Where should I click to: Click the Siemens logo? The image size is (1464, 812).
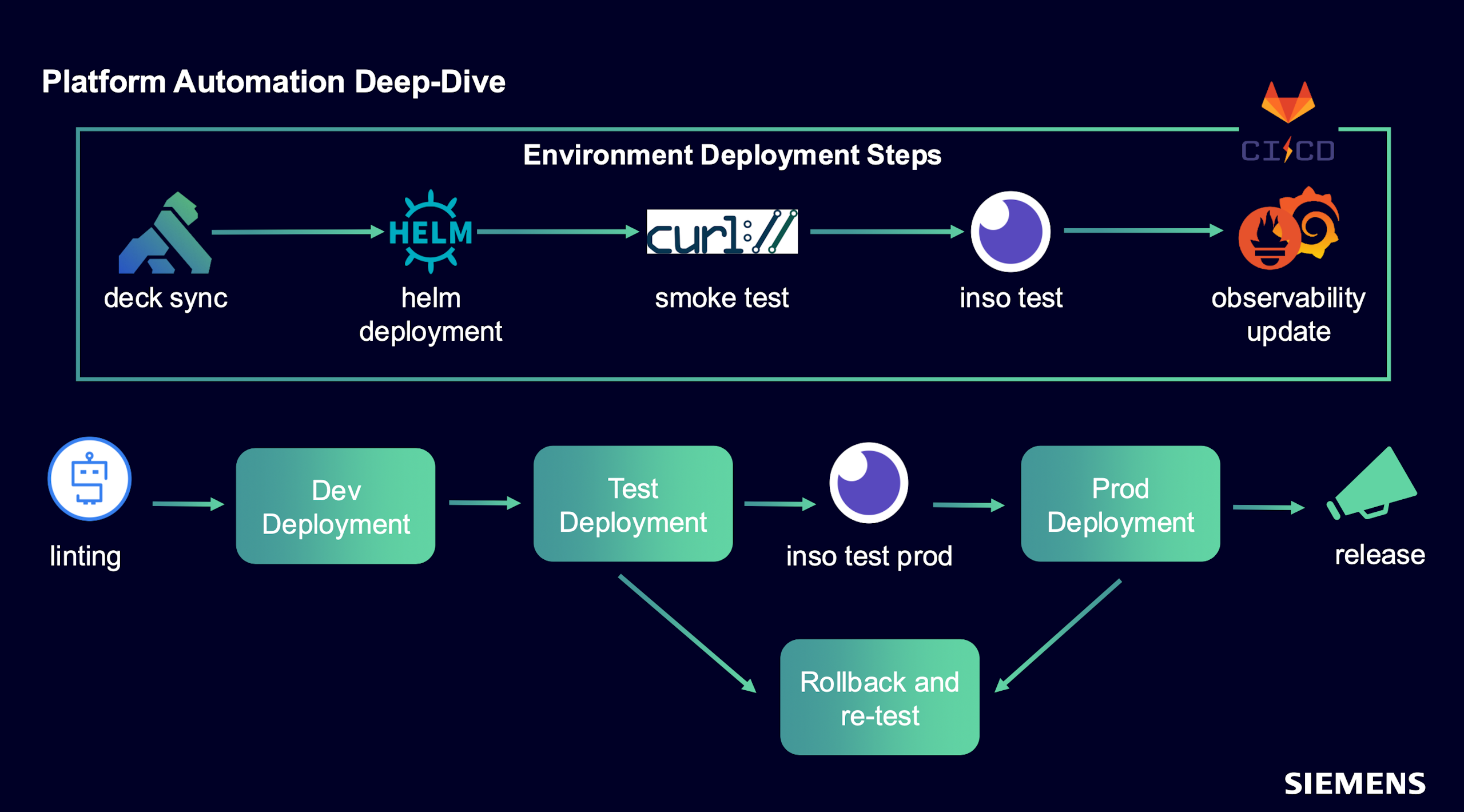1354,783
